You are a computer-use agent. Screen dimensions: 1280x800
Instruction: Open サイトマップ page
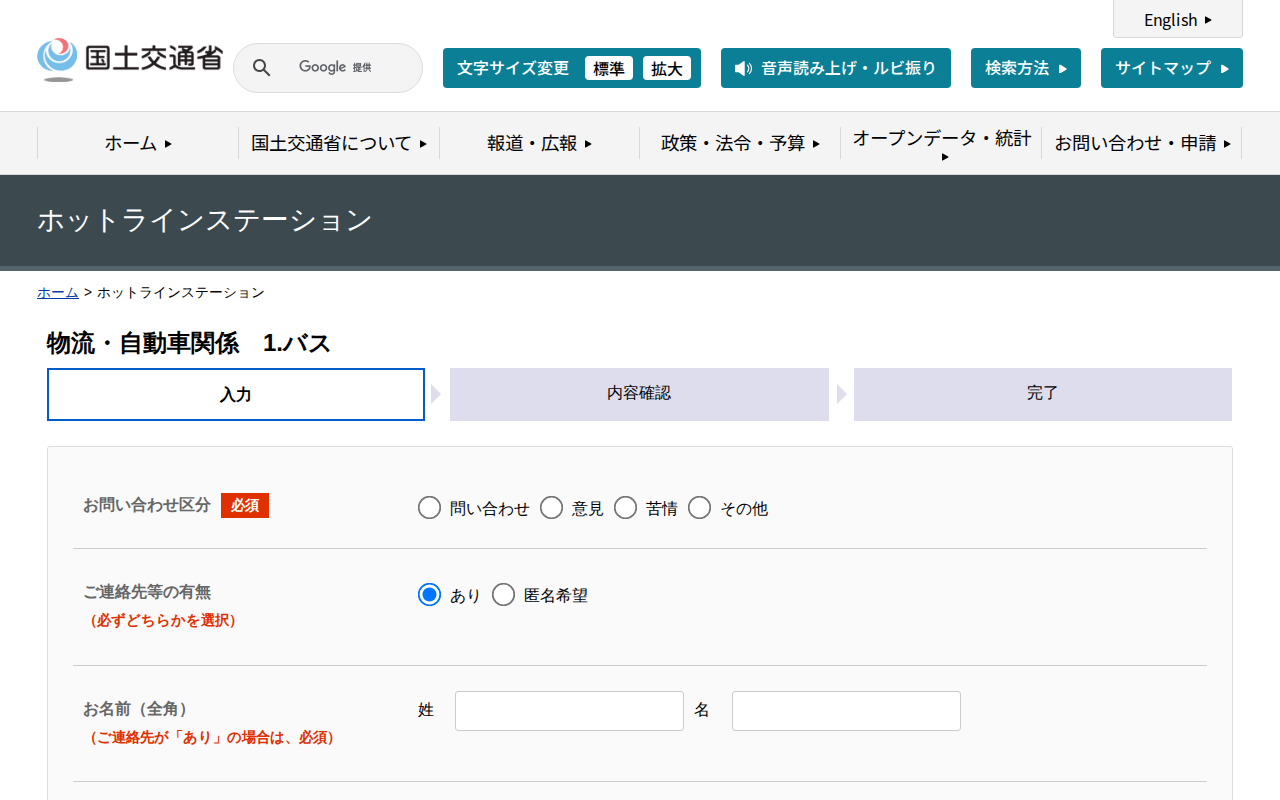[1172, 68]
